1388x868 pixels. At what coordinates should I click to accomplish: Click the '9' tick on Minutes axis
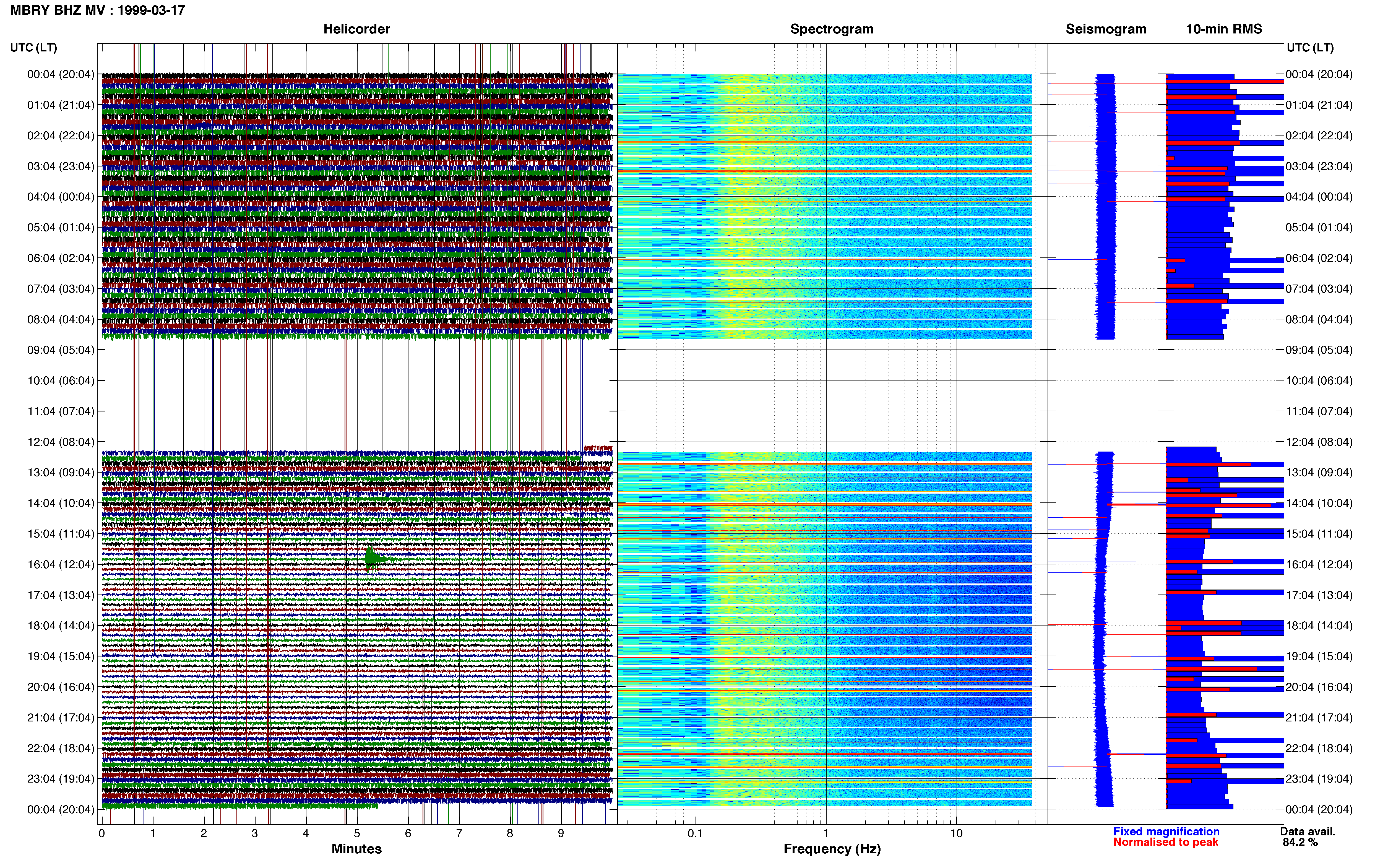tap(561, 833)
